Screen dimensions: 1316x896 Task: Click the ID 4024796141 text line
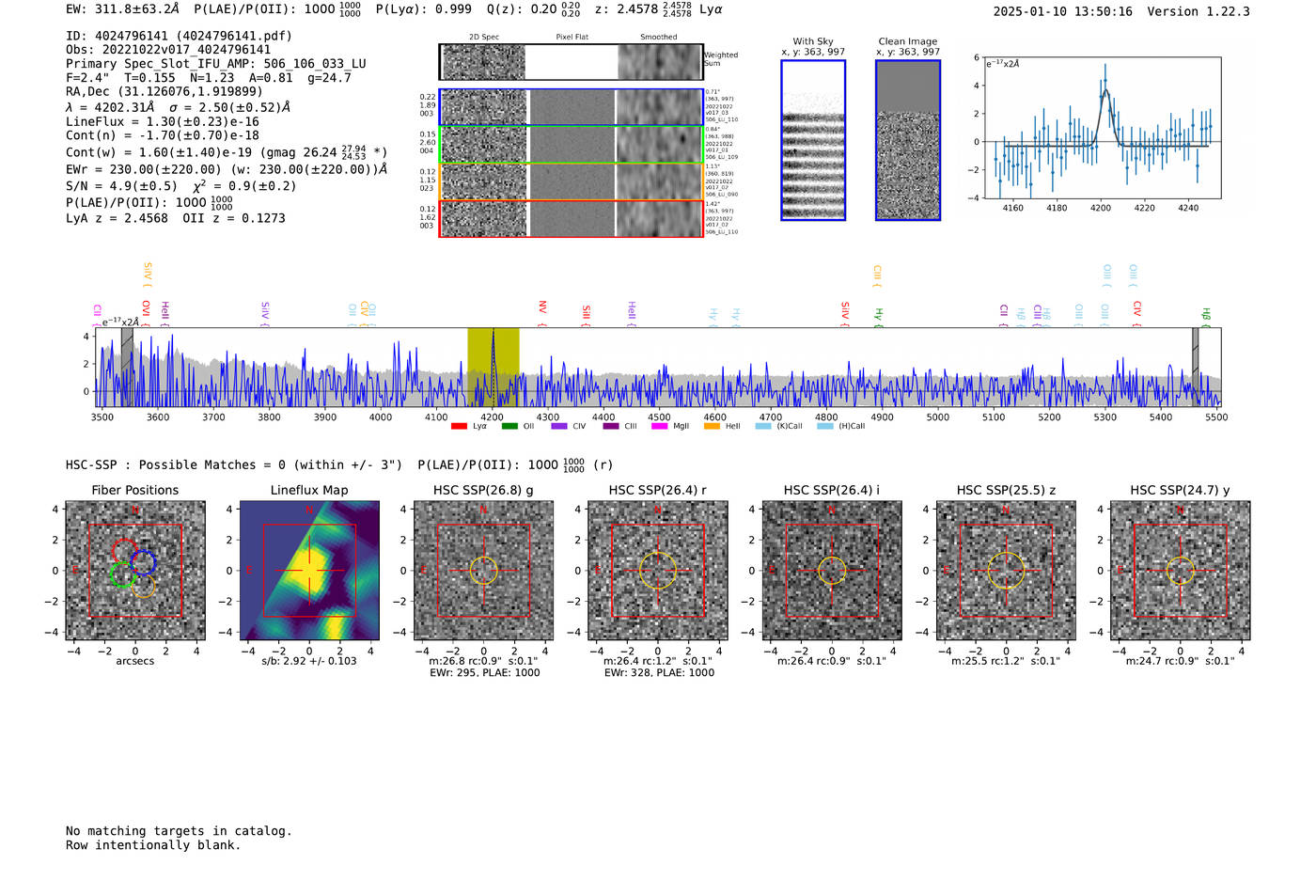179,36
